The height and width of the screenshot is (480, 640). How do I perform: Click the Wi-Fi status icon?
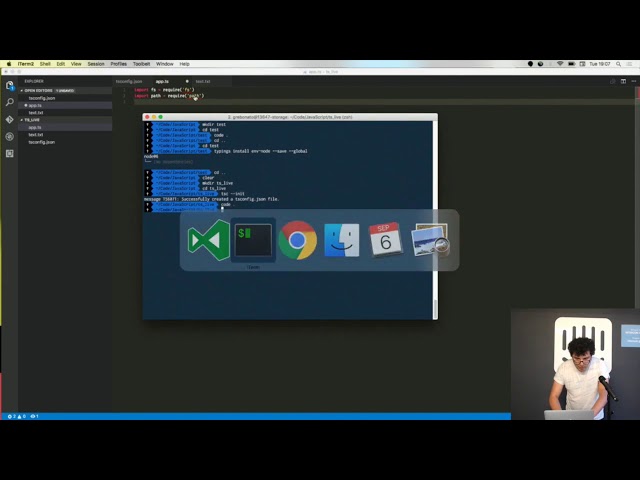pos(560,64)
